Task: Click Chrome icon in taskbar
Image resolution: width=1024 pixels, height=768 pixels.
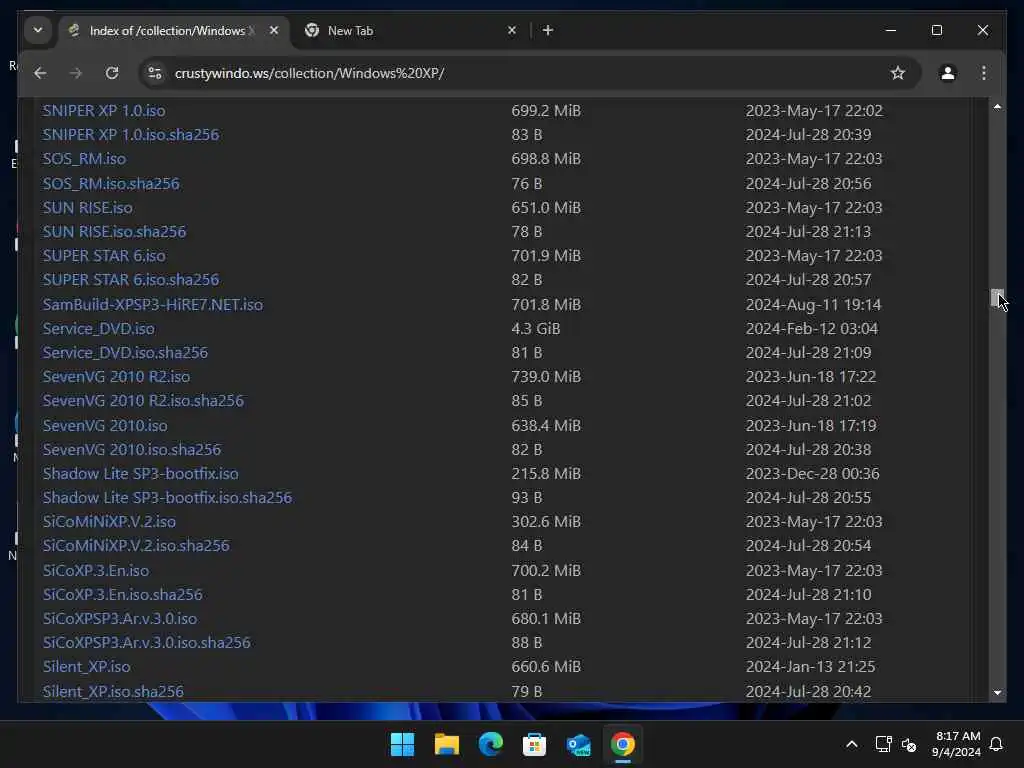Action: pyautogui.click(x=622, y=744)
